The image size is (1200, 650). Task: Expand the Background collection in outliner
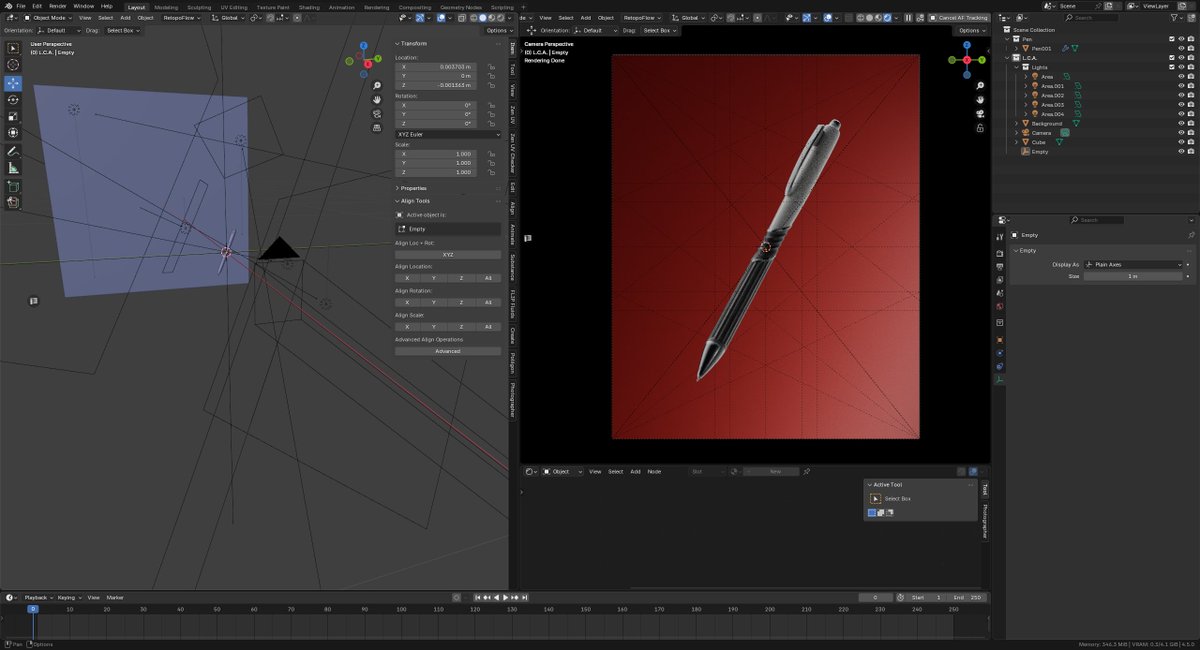[x=1018, y=123]
